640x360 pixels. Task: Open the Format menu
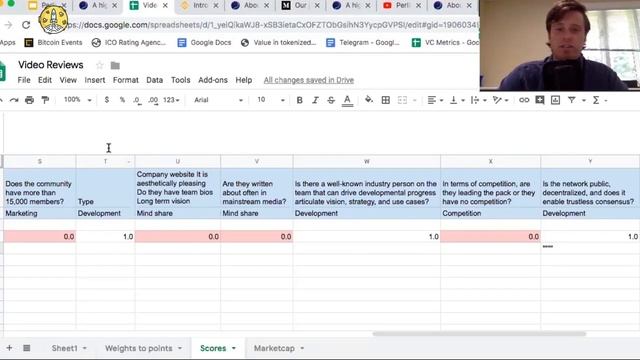click(x=125, y=80)
